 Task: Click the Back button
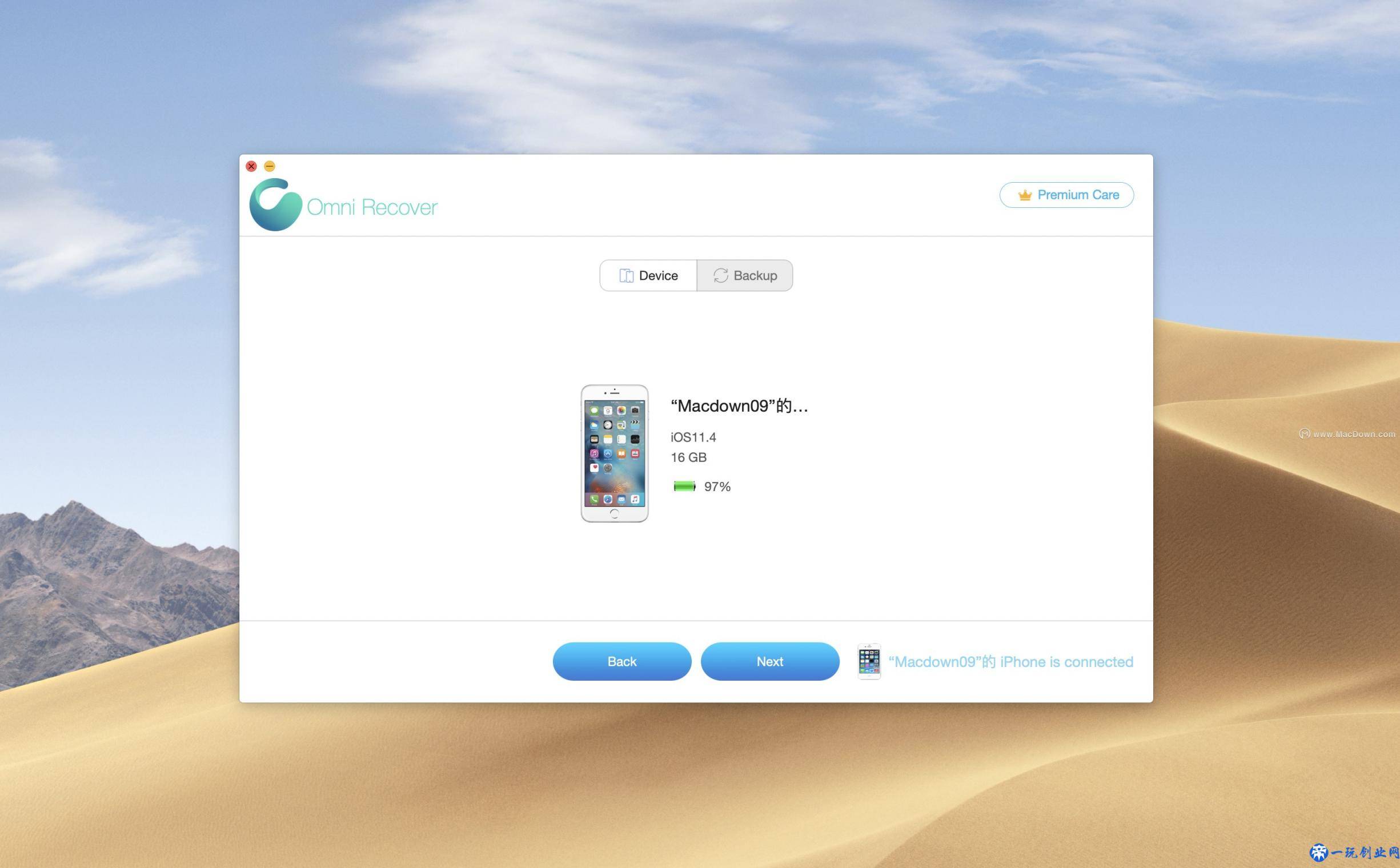[x=621, y=661]
